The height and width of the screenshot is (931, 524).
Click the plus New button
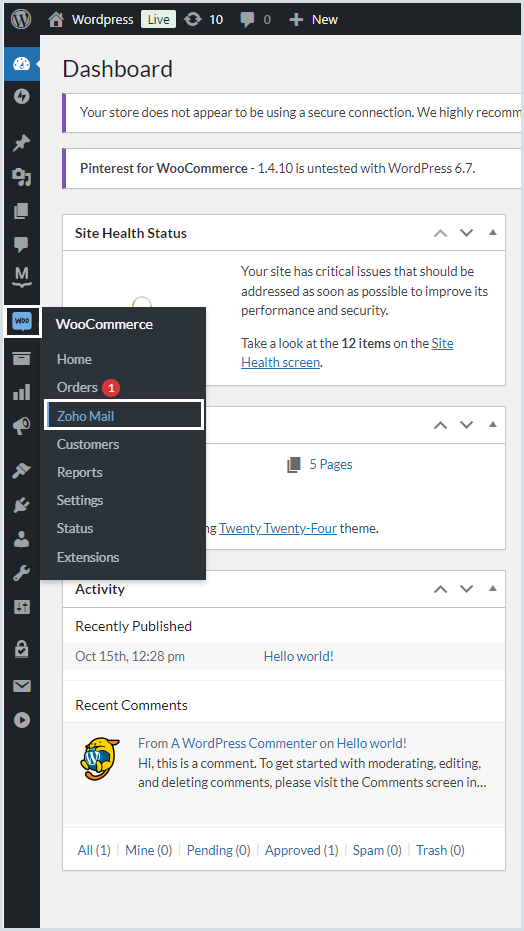pos(313,19)
